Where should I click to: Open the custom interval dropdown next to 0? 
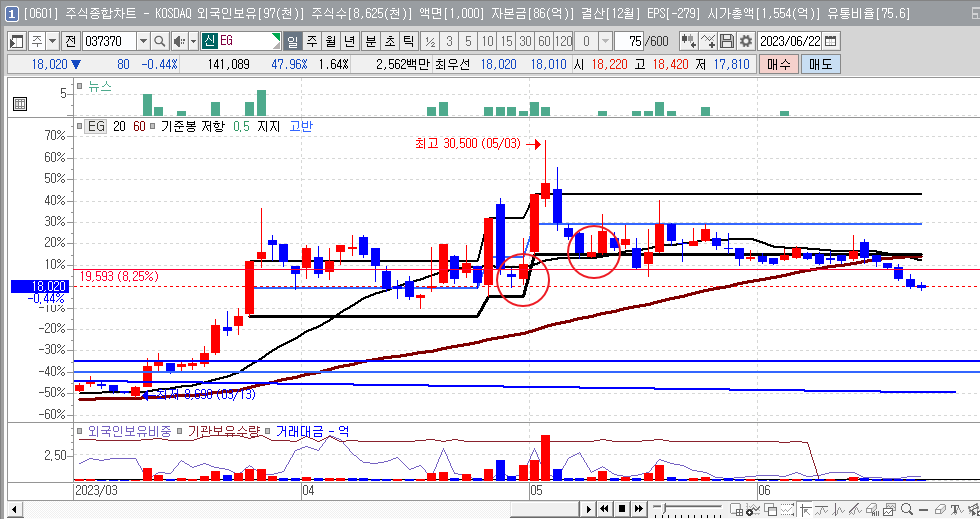pos(605,41)
